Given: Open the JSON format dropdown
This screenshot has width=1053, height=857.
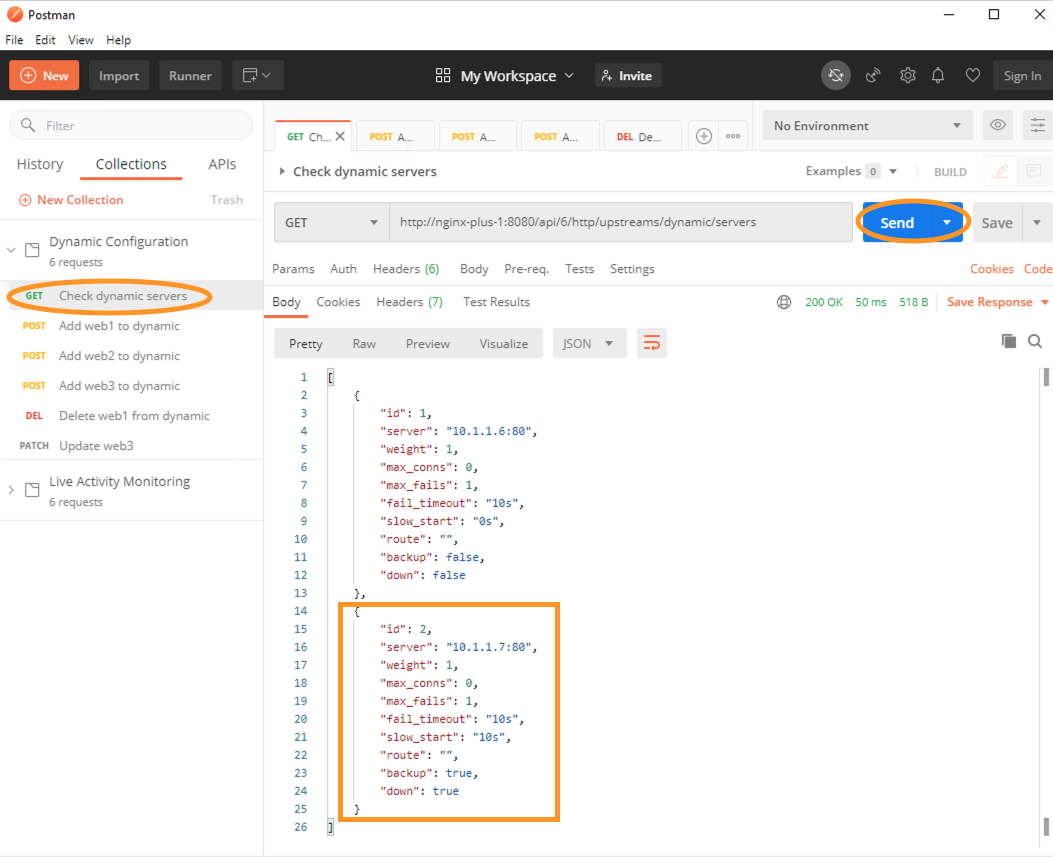Looking at the screenshot, I should coord(590,343).
